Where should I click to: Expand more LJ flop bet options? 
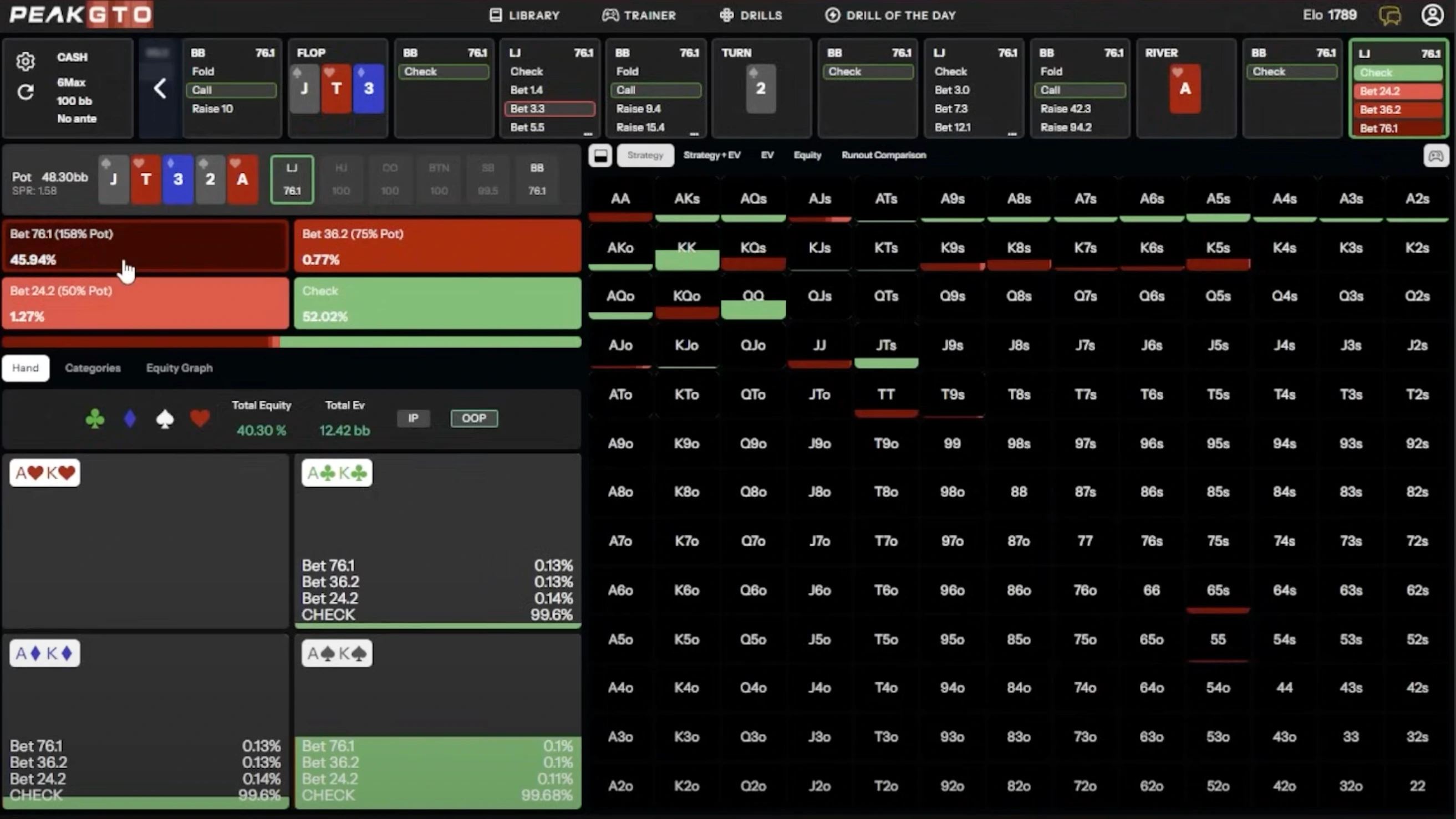588,134
